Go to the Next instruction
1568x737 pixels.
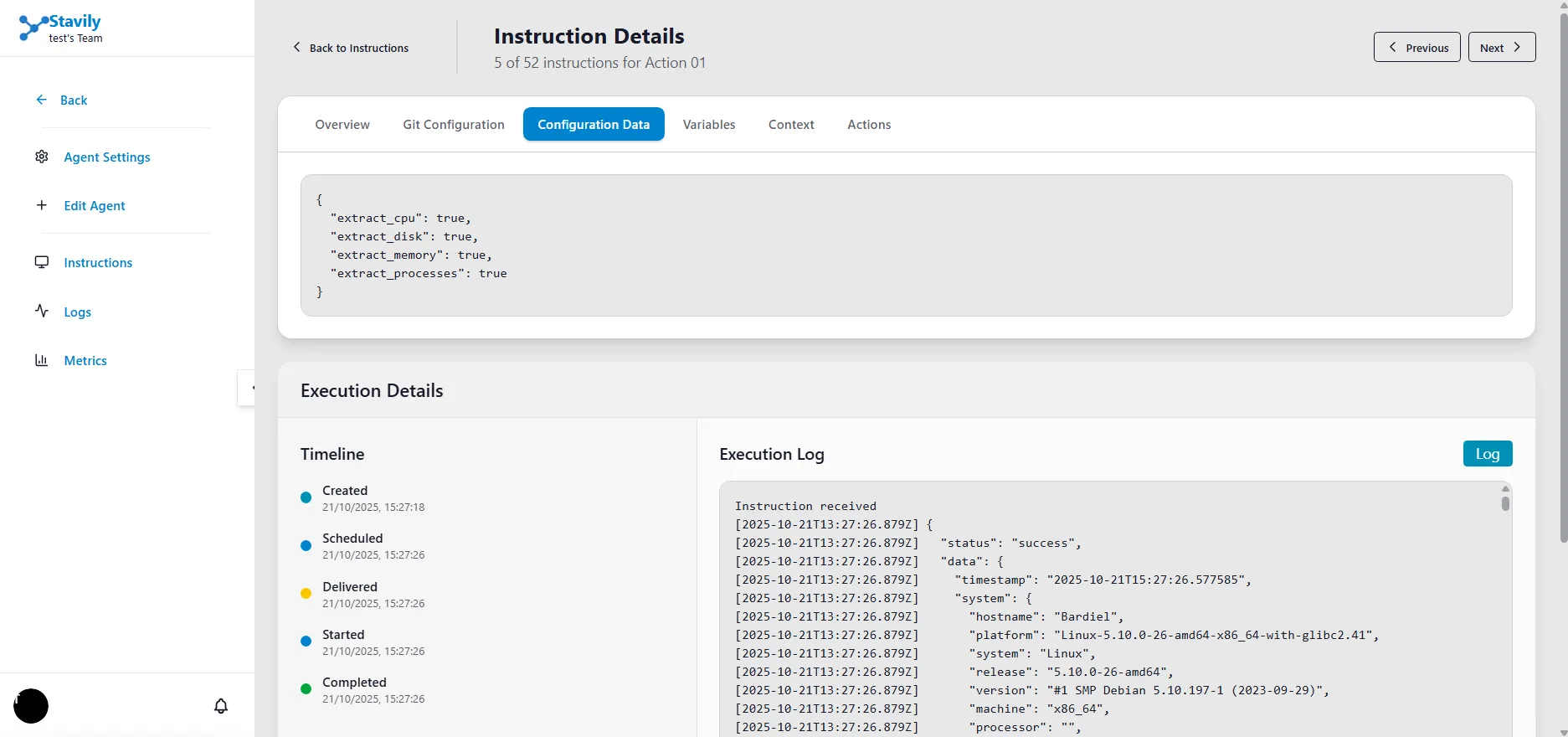[x=1501, y=47]
